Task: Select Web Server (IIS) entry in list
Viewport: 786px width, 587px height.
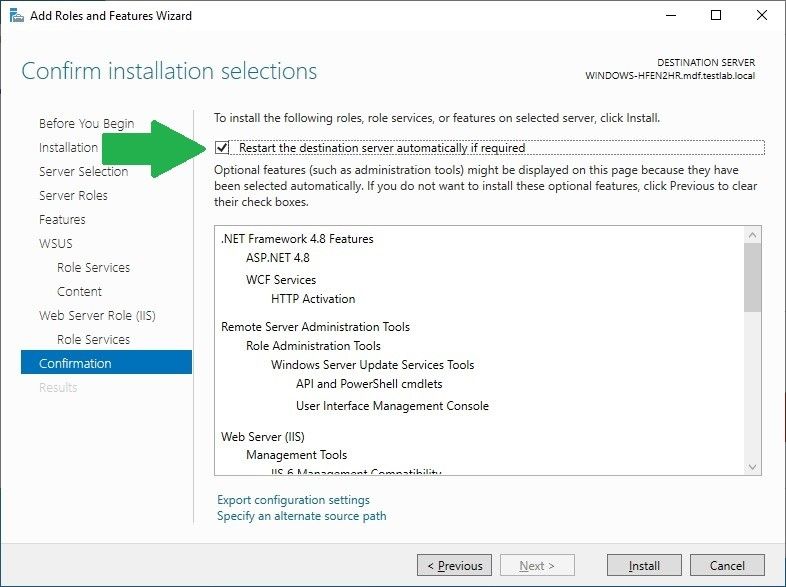Action: tap(263, 437)
